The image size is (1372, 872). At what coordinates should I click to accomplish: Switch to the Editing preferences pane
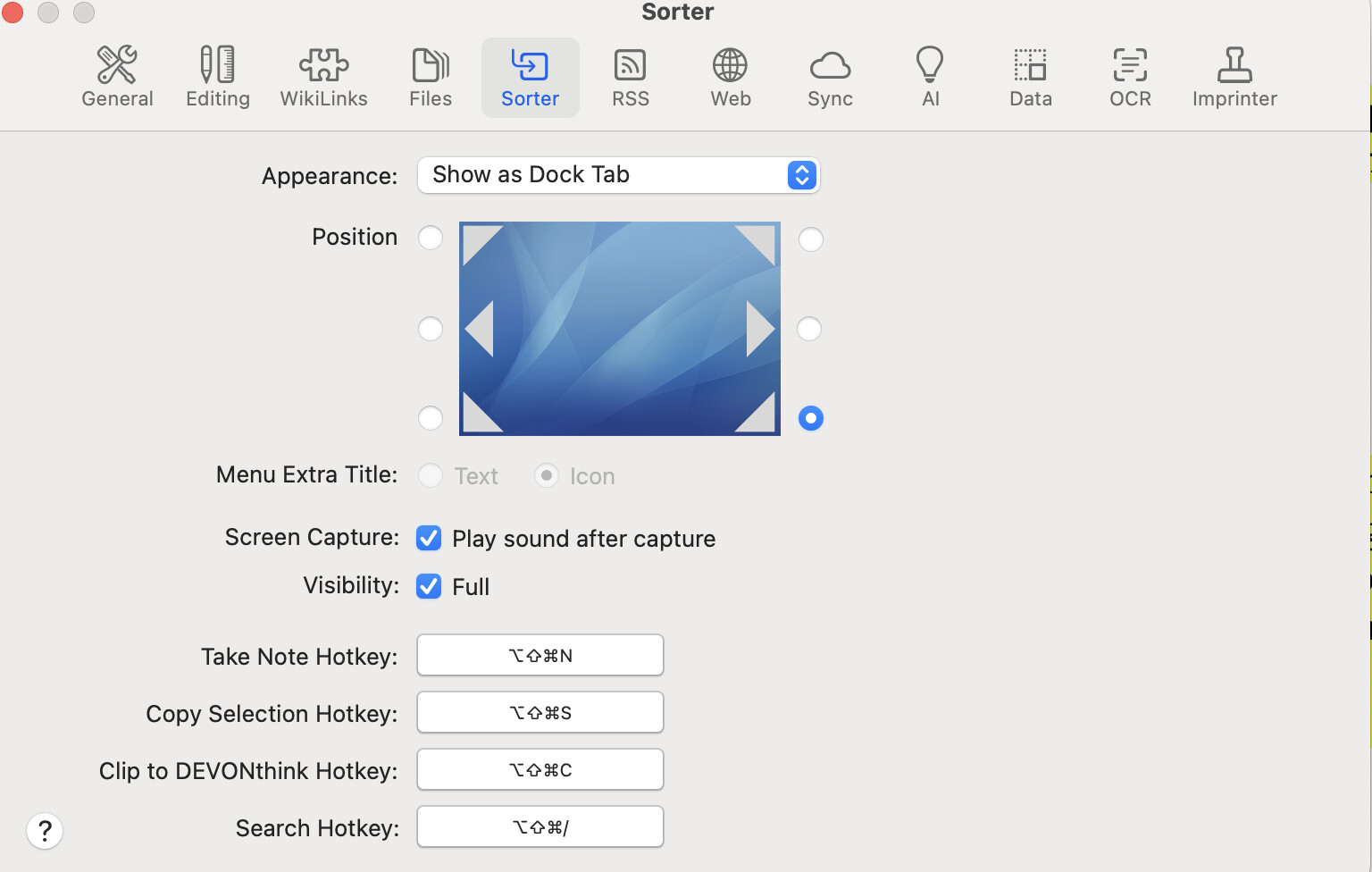coord(217,78)
